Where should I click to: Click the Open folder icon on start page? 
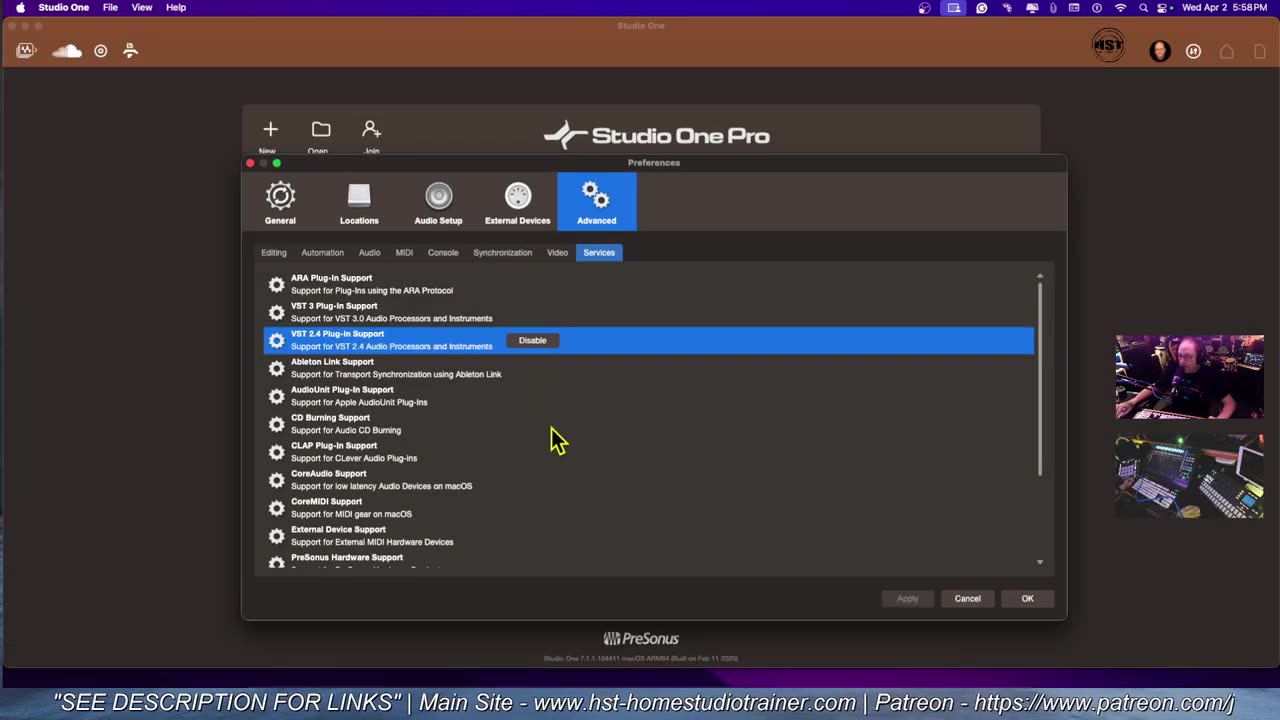(x=321, y=129)
